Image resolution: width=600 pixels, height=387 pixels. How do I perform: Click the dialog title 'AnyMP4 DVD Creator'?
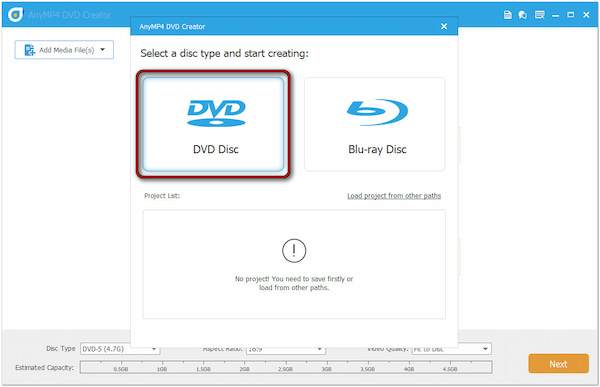(172, 27)
